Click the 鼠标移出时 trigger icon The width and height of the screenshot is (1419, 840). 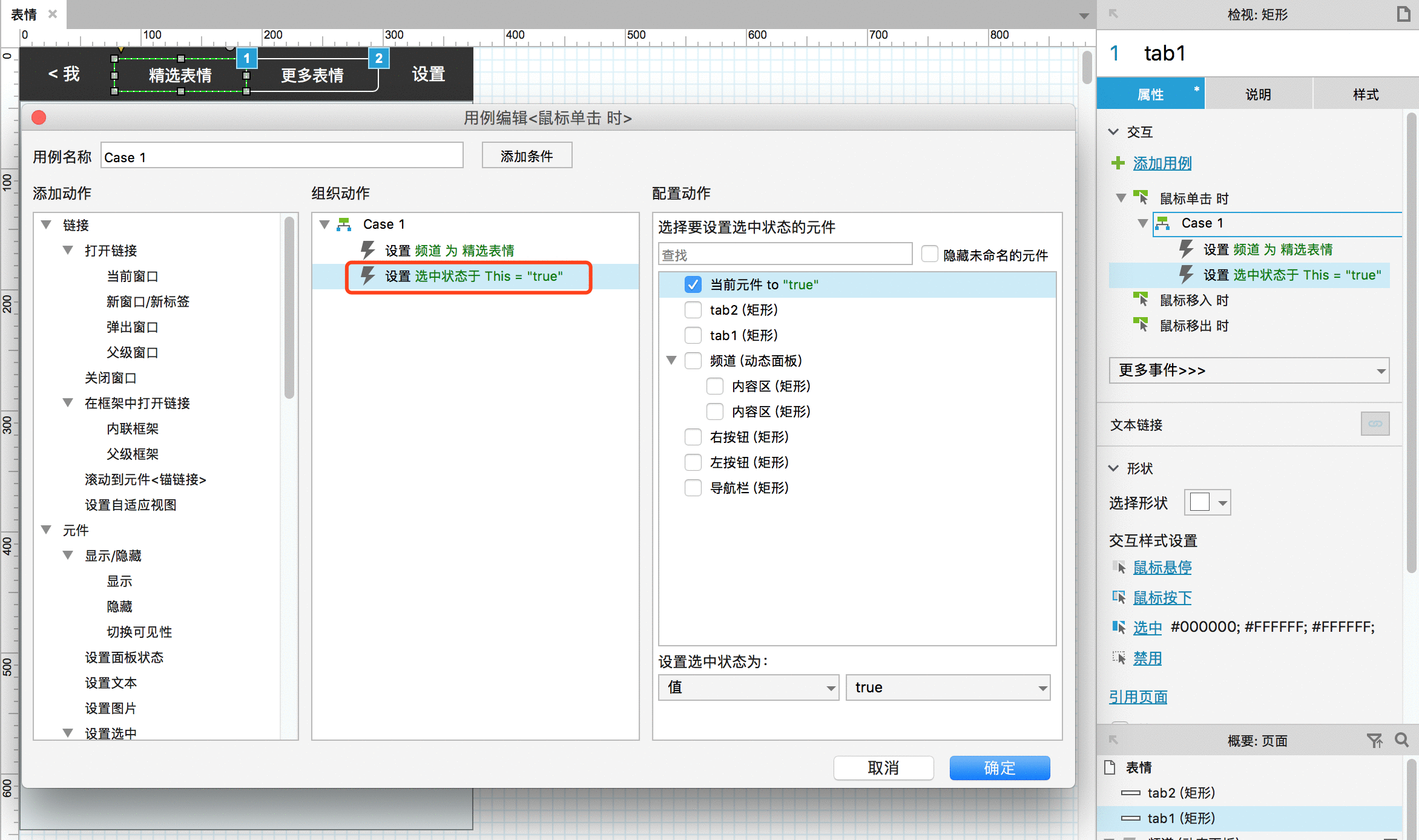coord(1141,324)
